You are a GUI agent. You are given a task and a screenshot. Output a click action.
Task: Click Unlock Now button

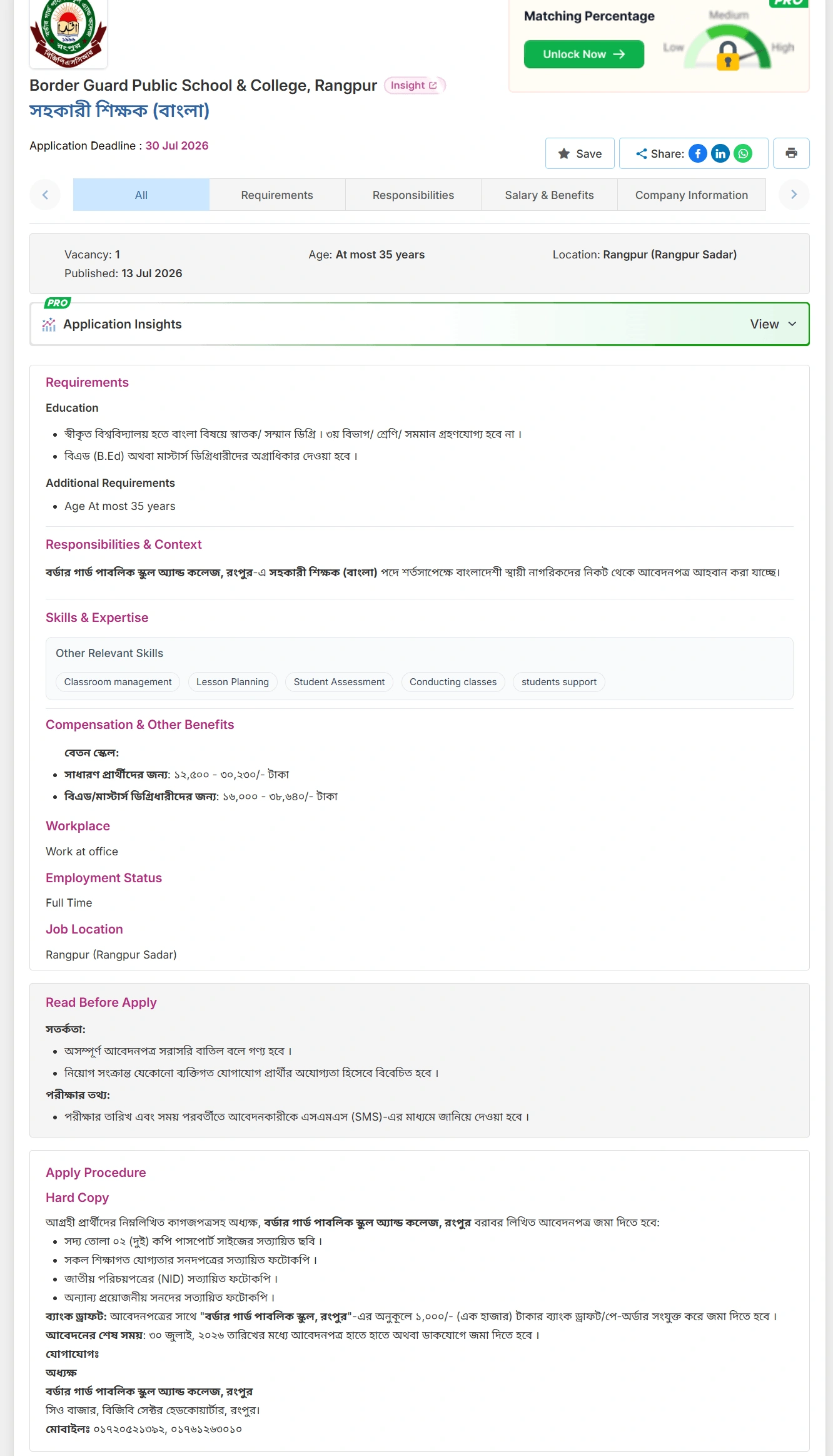pyautogui.click(x=584, y=54)
